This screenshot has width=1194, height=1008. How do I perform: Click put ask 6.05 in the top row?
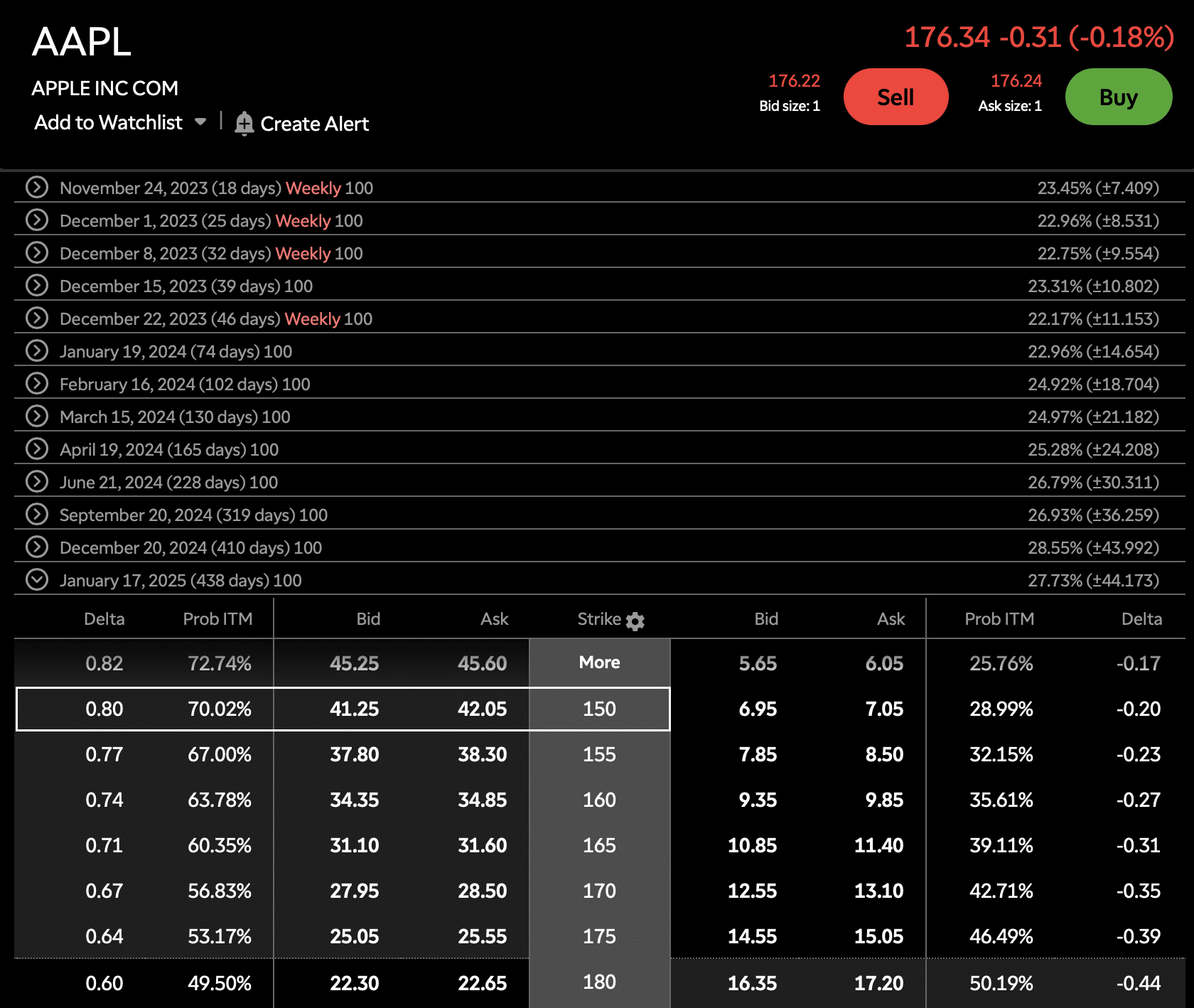[884, 663]
